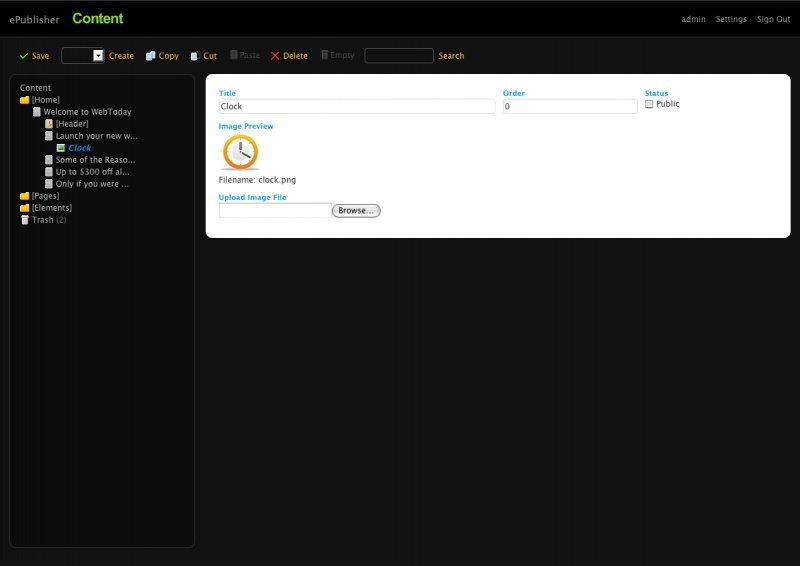This screenshot has height=566, width=800.
Task: Toggle the Public status checkbox
Action: click(649, 104)
